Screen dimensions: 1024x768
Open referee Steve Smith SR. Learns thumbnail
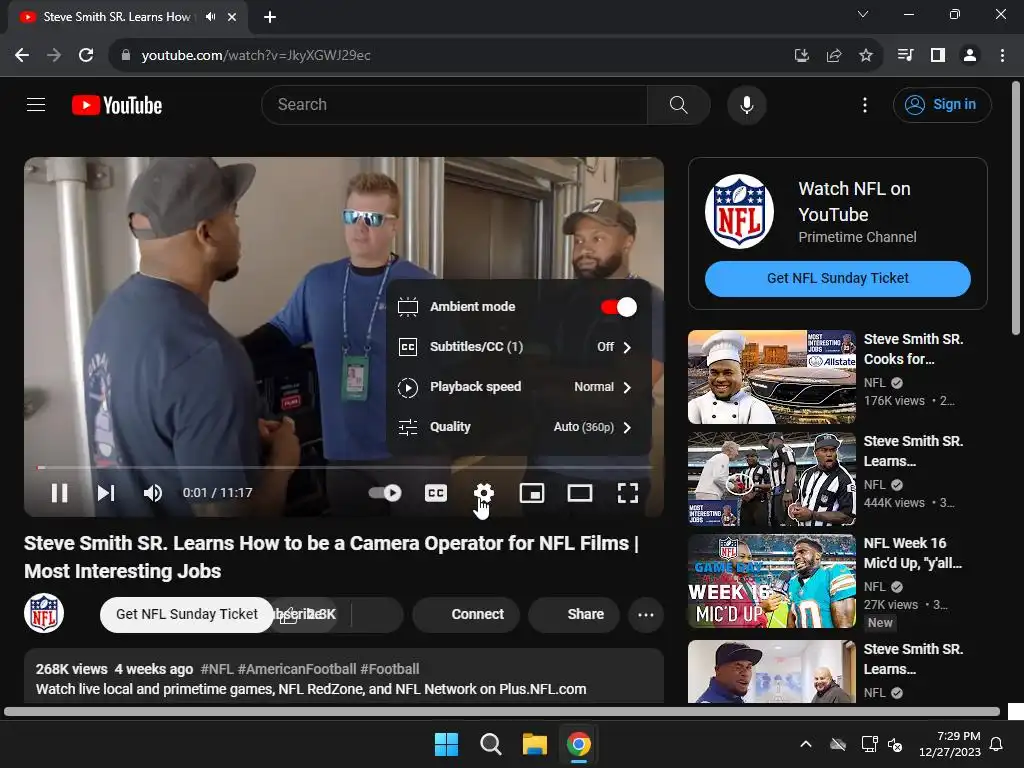pos(771,479)
